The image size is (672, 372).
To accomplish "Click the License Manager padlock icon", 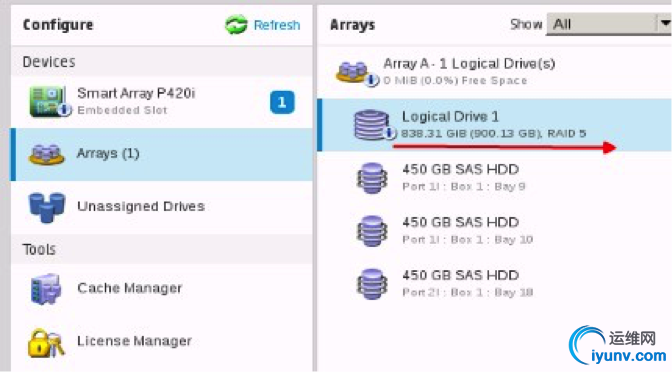I will tap(46, 342).
